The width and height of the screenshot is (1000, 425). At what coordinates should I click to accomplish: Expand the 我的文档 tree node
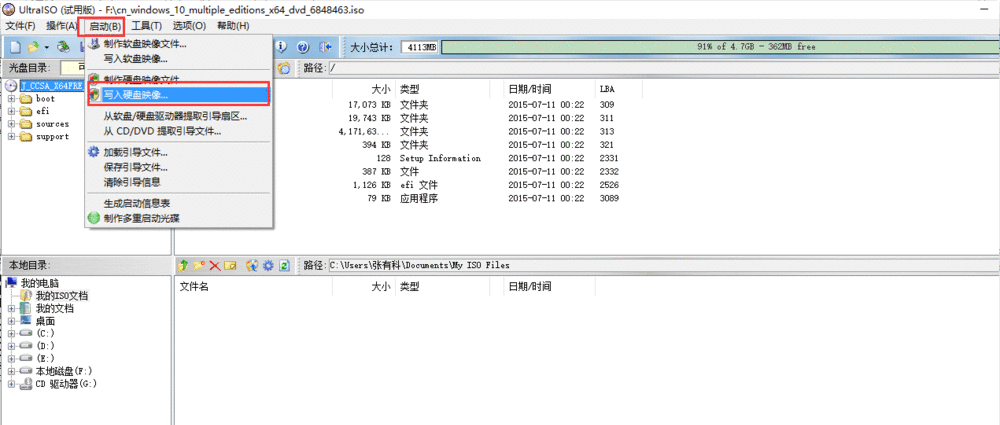tap(11, 308)
